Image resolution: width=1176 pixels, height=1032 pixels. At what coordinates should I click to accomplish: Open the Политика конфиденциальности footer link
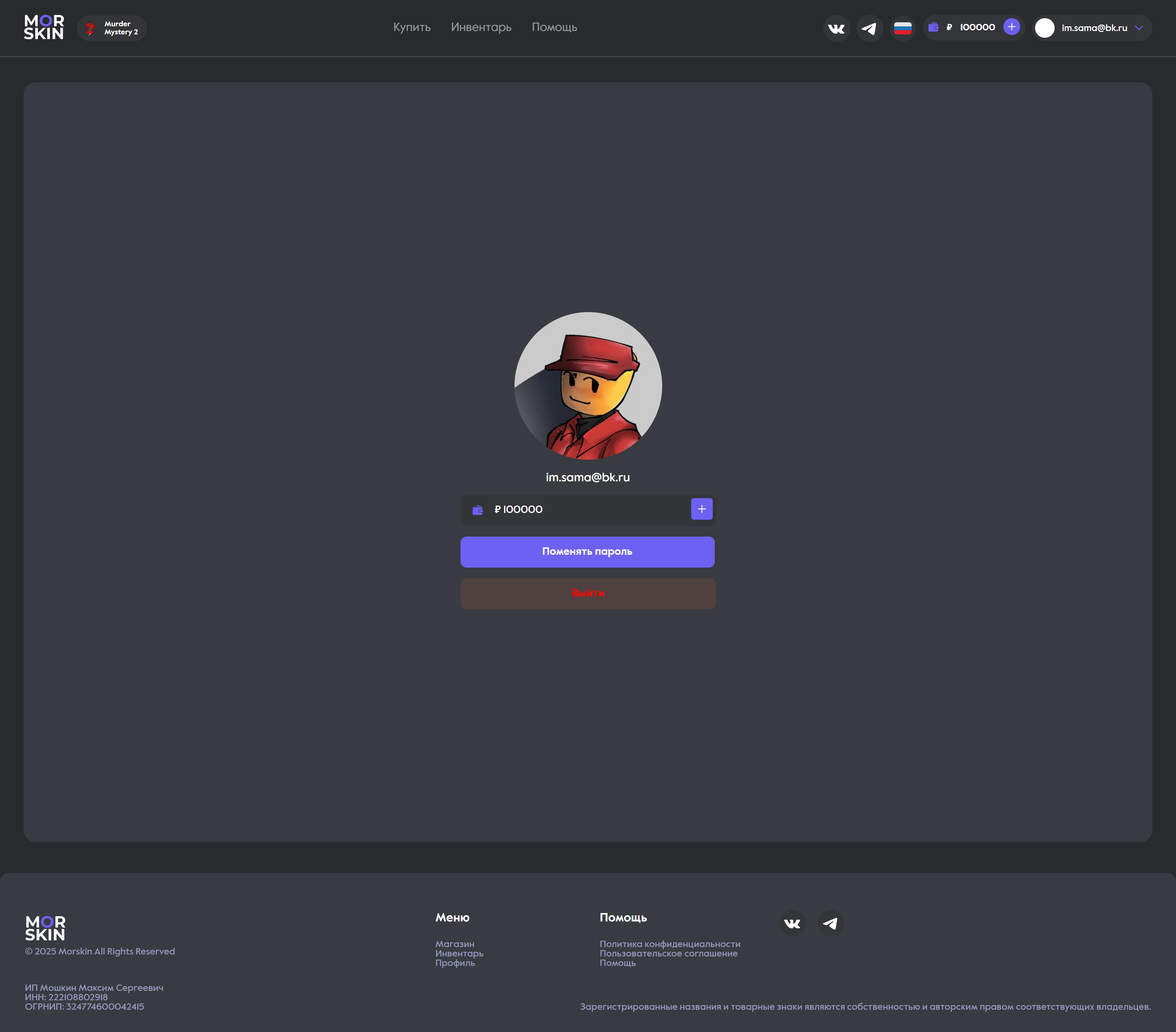coord(670,944)
